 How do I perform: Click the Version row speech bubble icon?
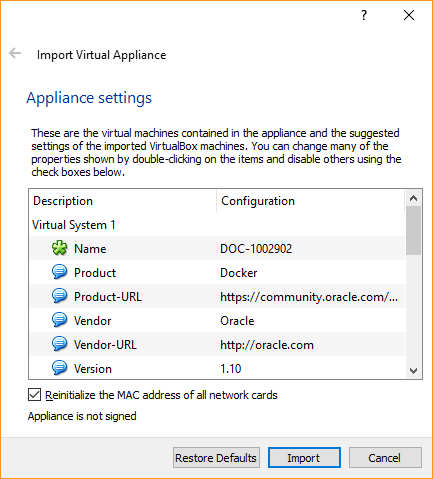(60, 368)
